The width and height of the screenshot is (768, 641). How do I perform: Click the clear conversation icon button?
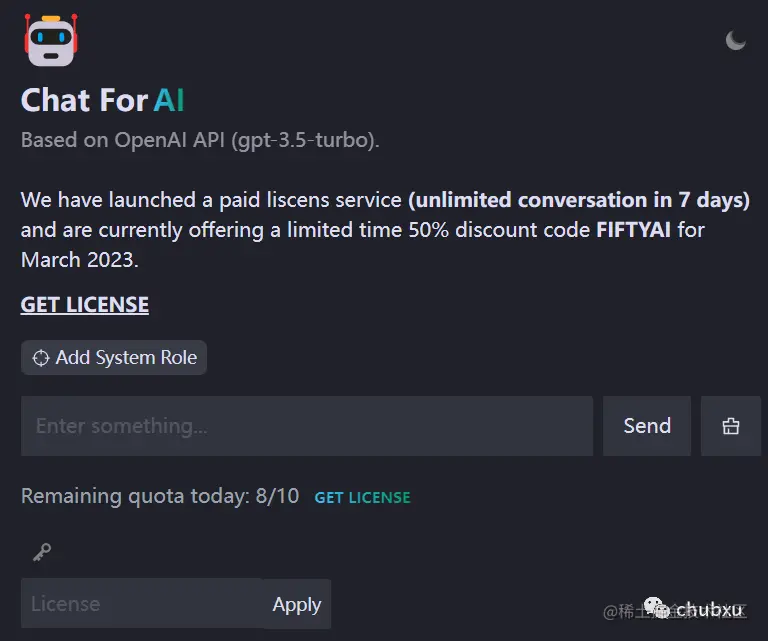coord(731,426)
